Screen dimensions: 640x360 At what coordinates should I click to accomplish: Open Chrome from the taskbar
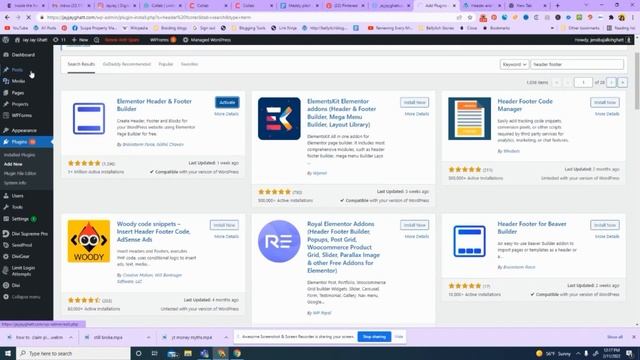237,353
